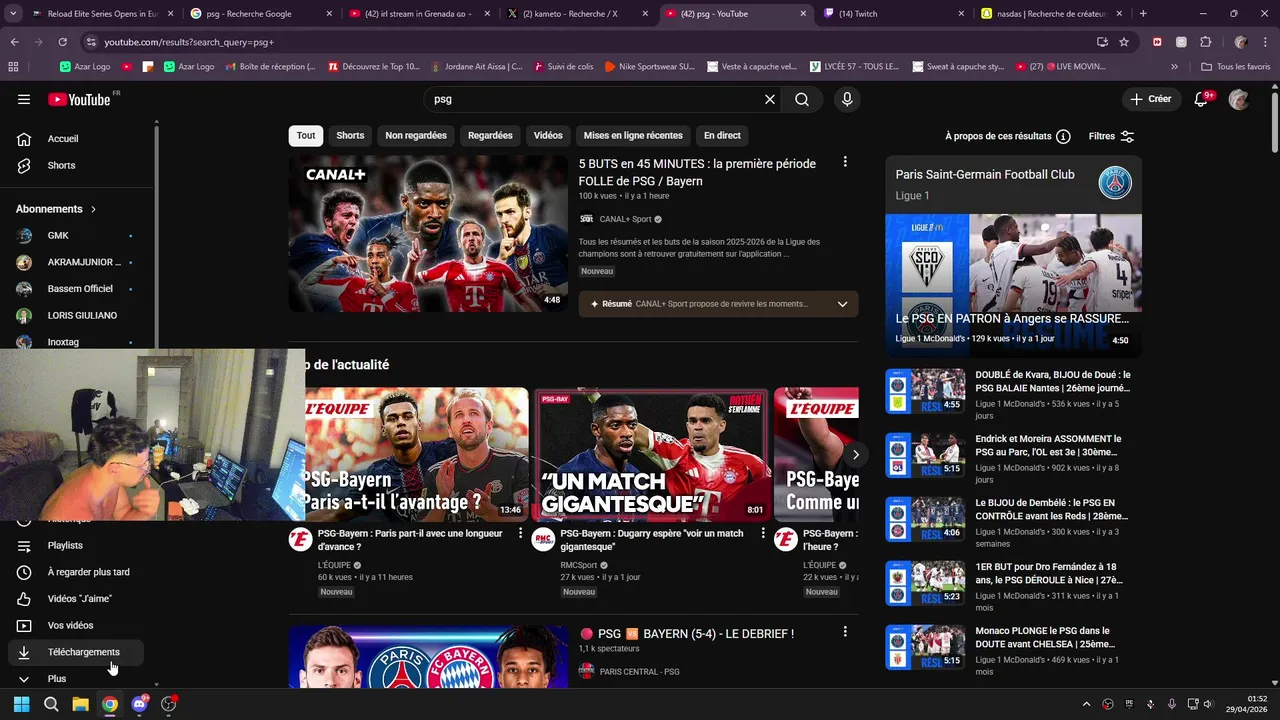Select the Shorts filter chip
Screen dimensions: 1280x720
[350, 136]
